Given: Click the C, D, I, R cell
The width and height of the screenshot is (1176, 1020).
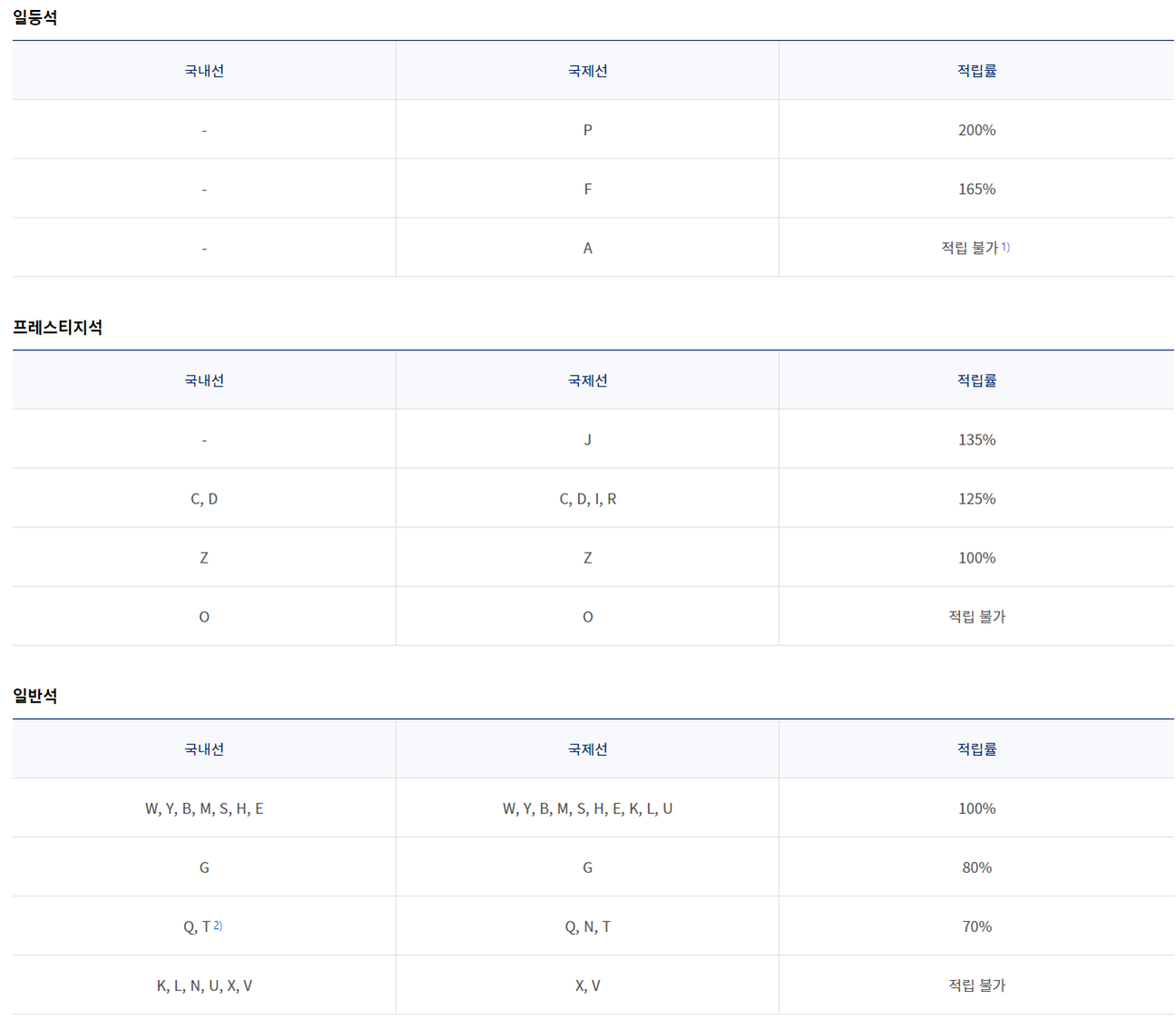Looking at the screenshot, I should (587, 498).
